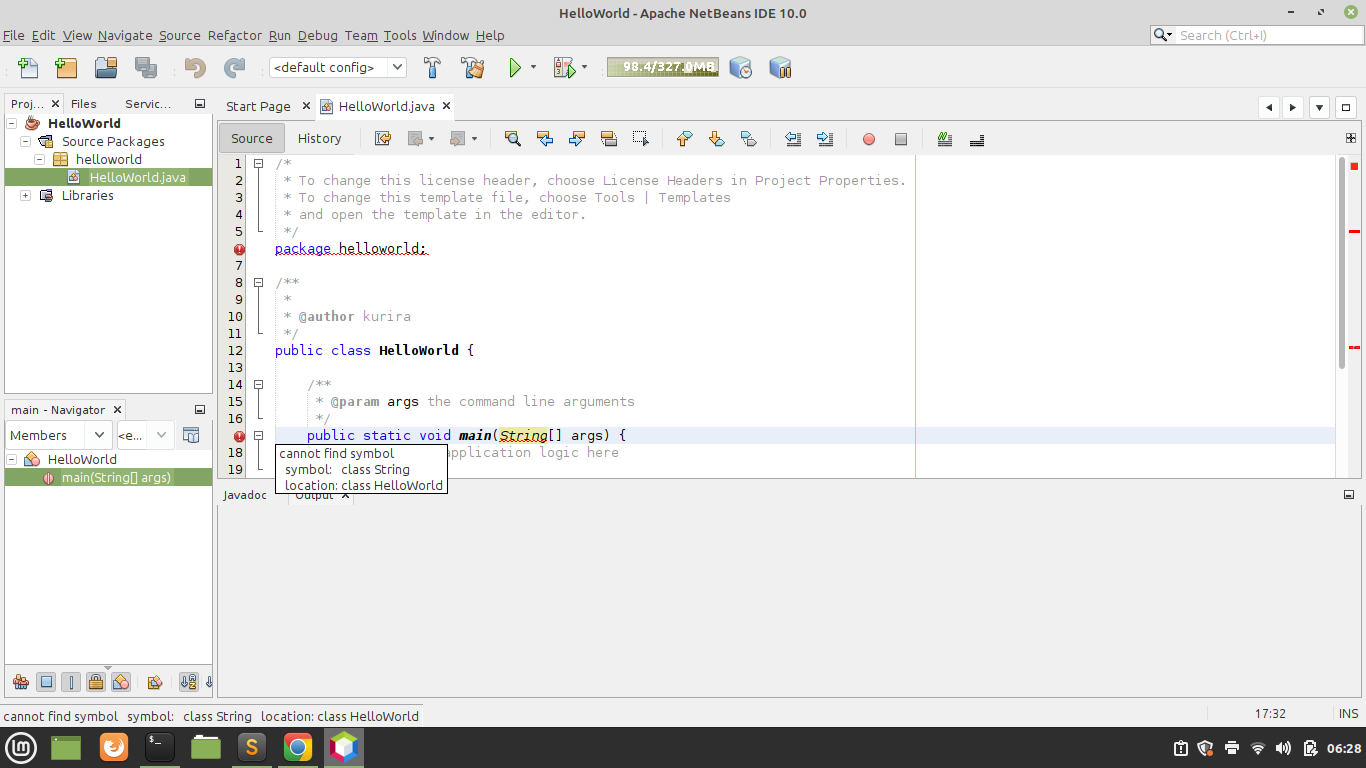
Task: Click the New Project toolbar icon
Action: [66, 68]
